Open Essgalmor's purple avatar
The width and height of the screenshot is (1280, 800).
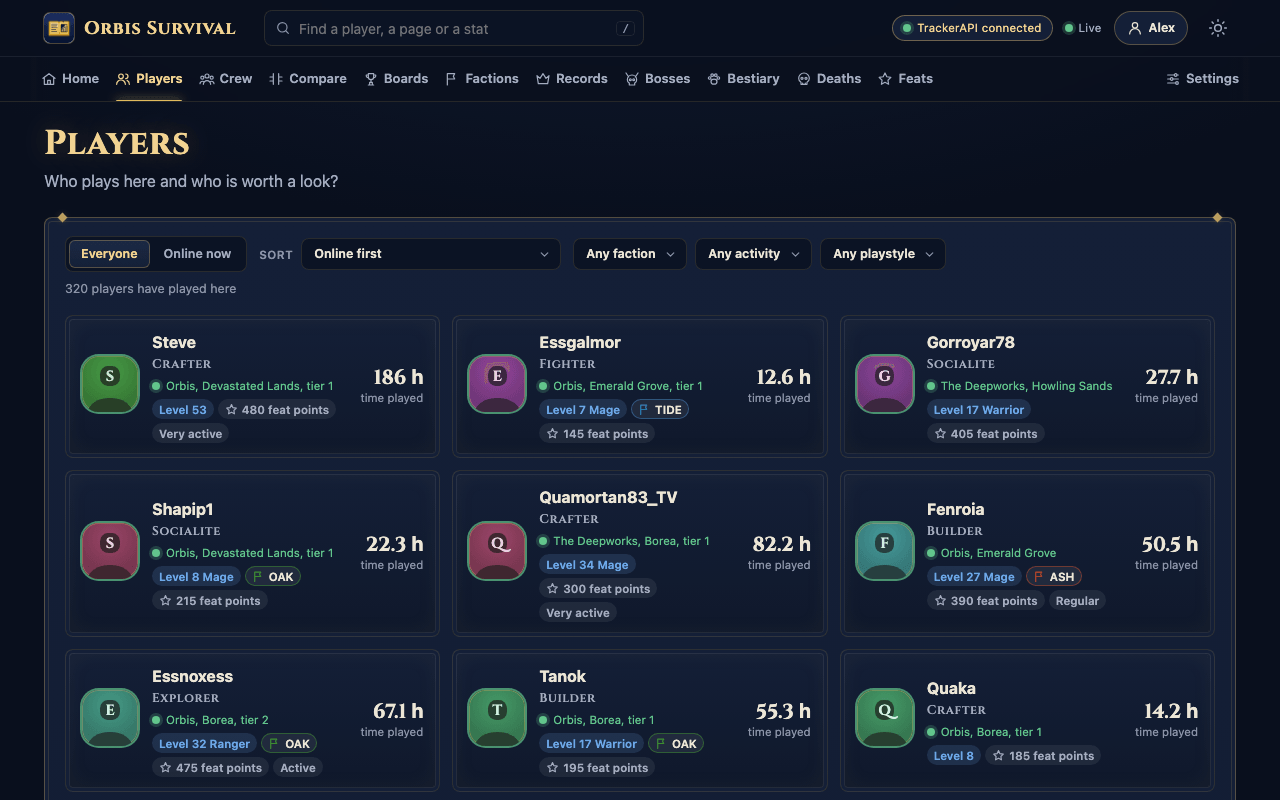(497, 384)
